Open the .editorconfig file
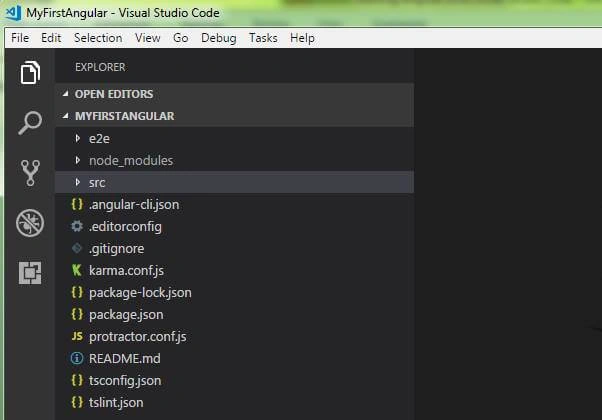The image size is (602, 420). (x=125, y=227)
